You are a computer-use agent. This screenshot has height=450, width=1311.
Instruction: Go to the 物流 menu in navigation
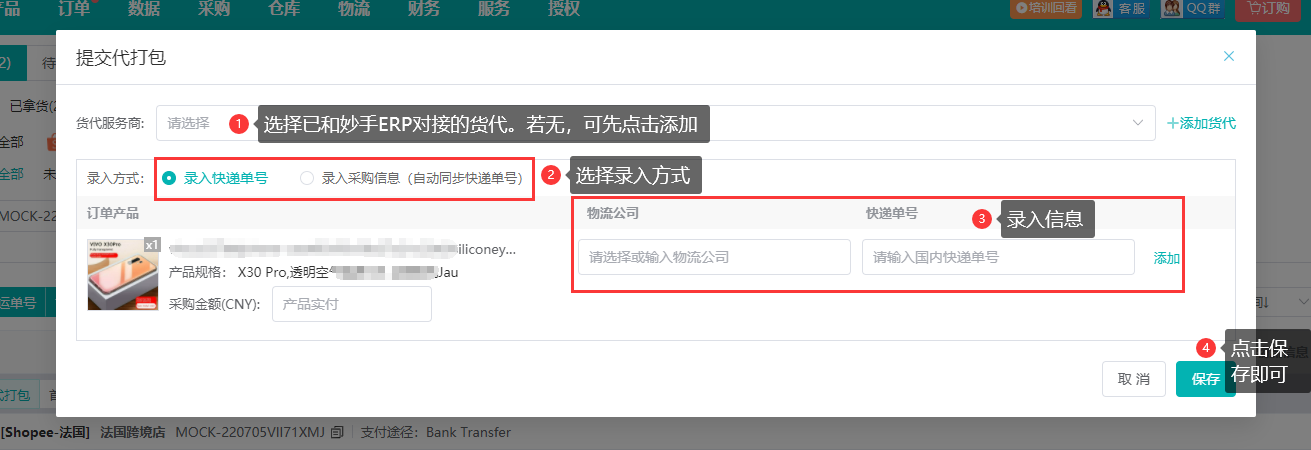[354, 9]
